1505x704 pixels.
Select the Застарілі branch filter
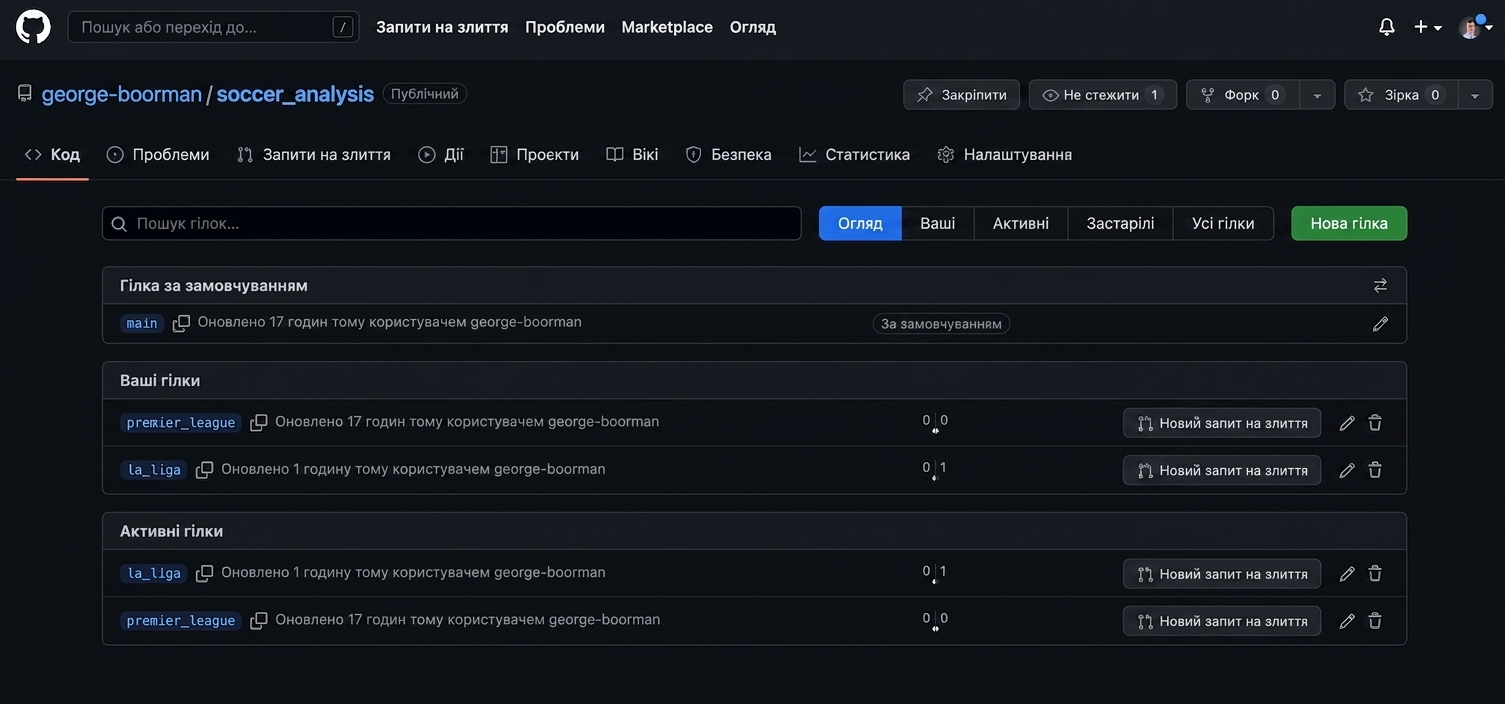(x=1120, y=224)
